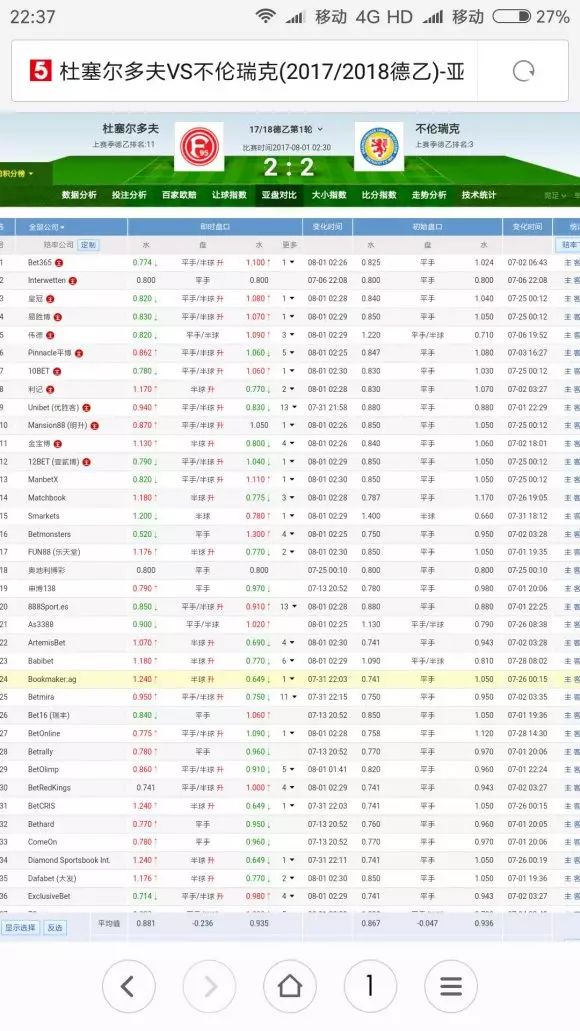
Task: Tap the browser reload icon
Action: click(x=523, y=71)
